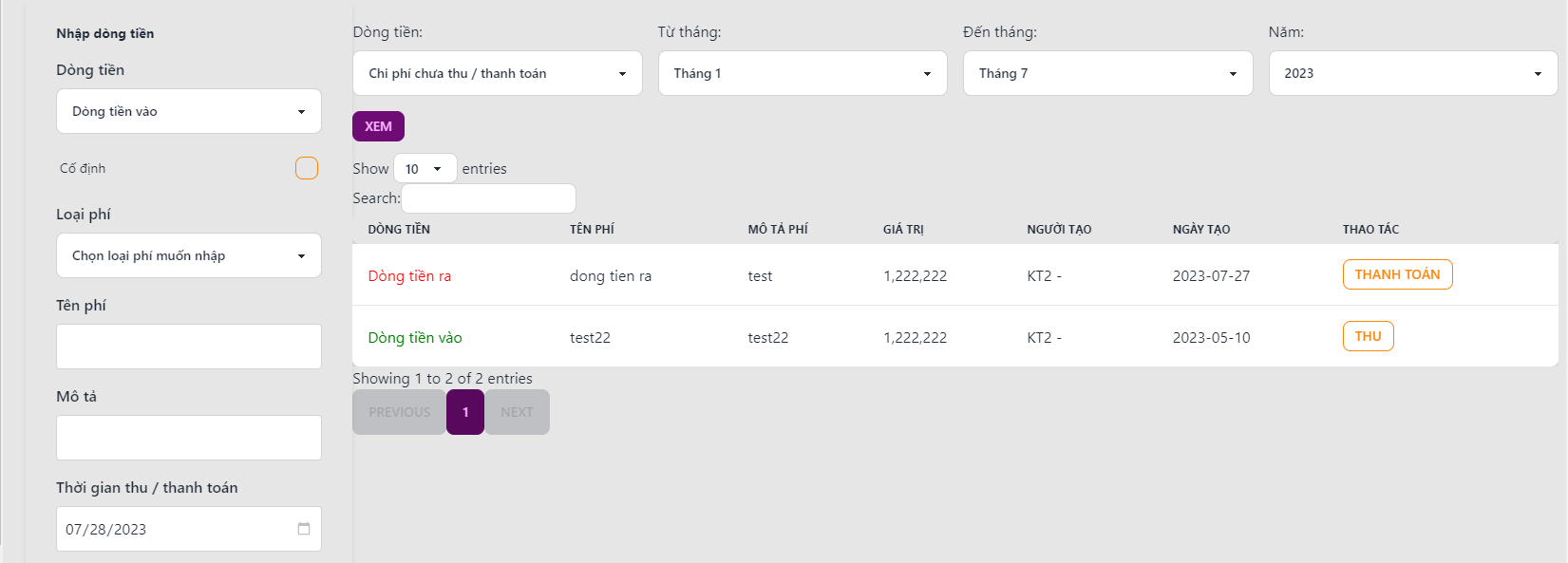Focus the Search input field
Image resolution: width=1568 pixels, height=563 pixels.
pyautogui.click(x=488, y=198)
